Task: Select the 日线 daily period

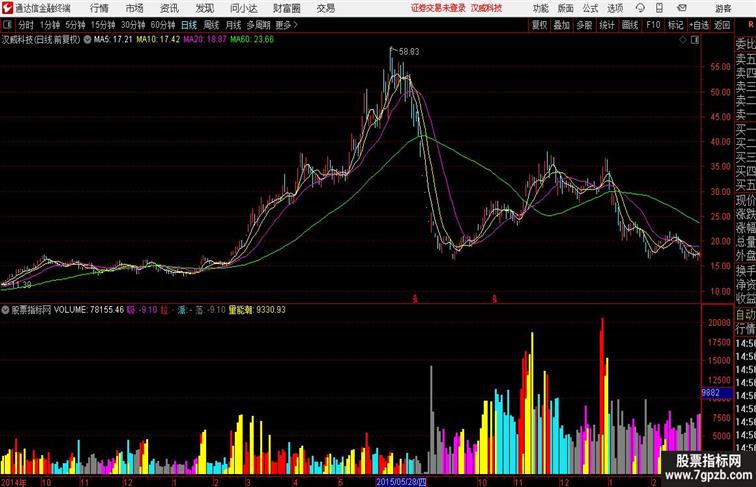Action: click(189, 25)
